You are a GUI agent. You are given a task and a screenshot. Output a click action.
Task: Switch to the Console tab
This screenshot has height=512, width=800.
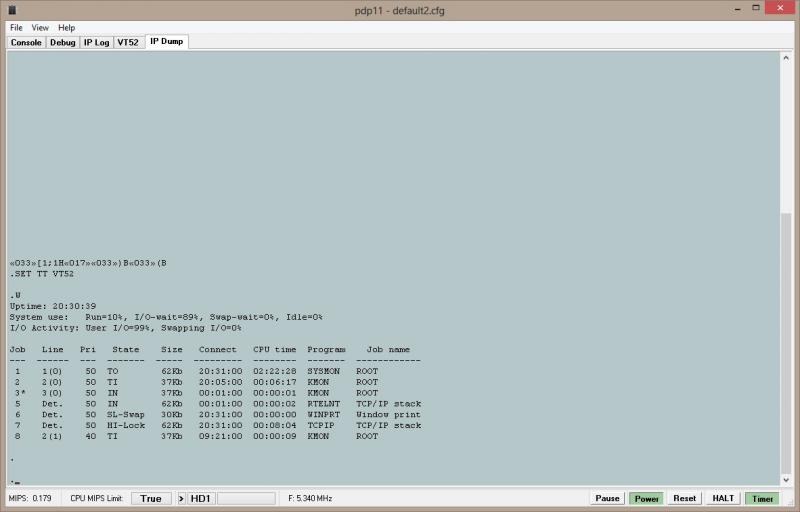click(26, 42)
